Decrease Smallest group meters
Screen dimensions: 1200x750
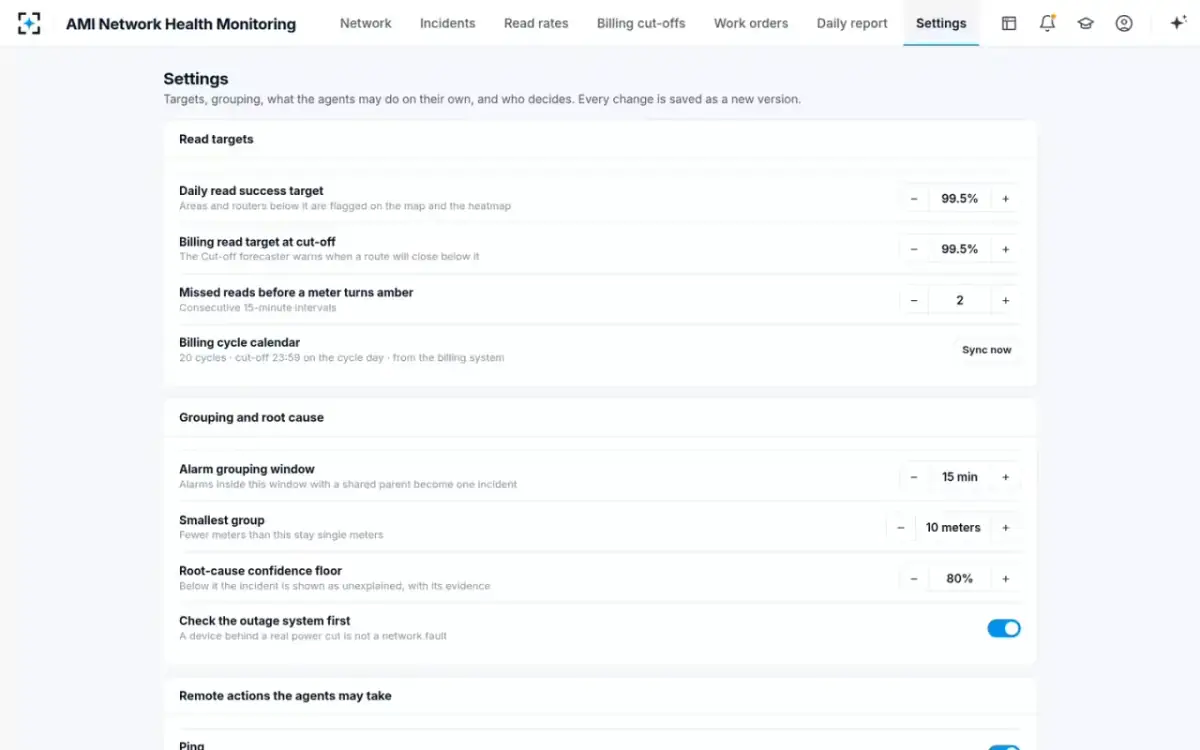pos(901,528)
